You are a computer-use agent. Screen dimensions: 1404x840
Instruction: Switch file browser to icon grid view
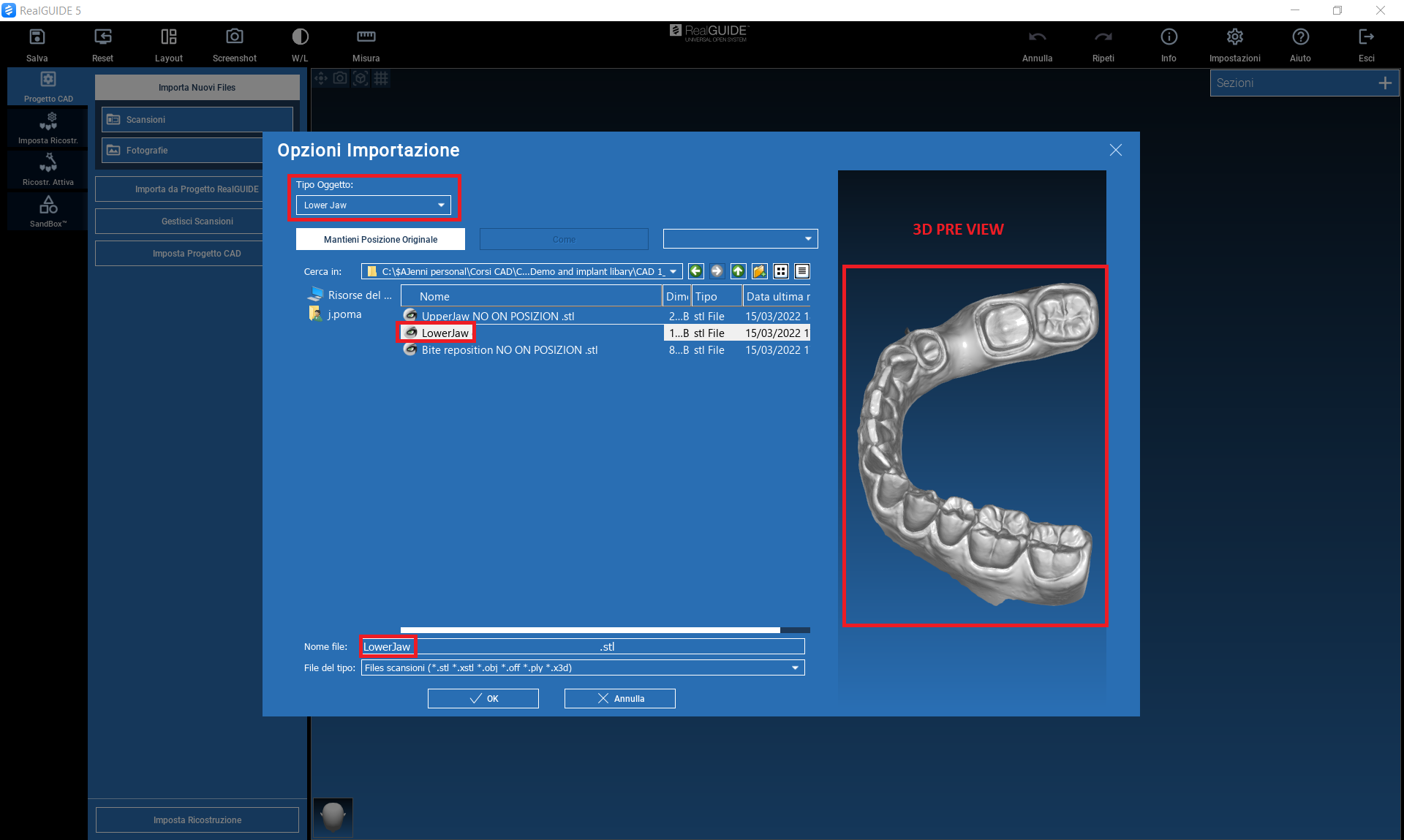781,271
